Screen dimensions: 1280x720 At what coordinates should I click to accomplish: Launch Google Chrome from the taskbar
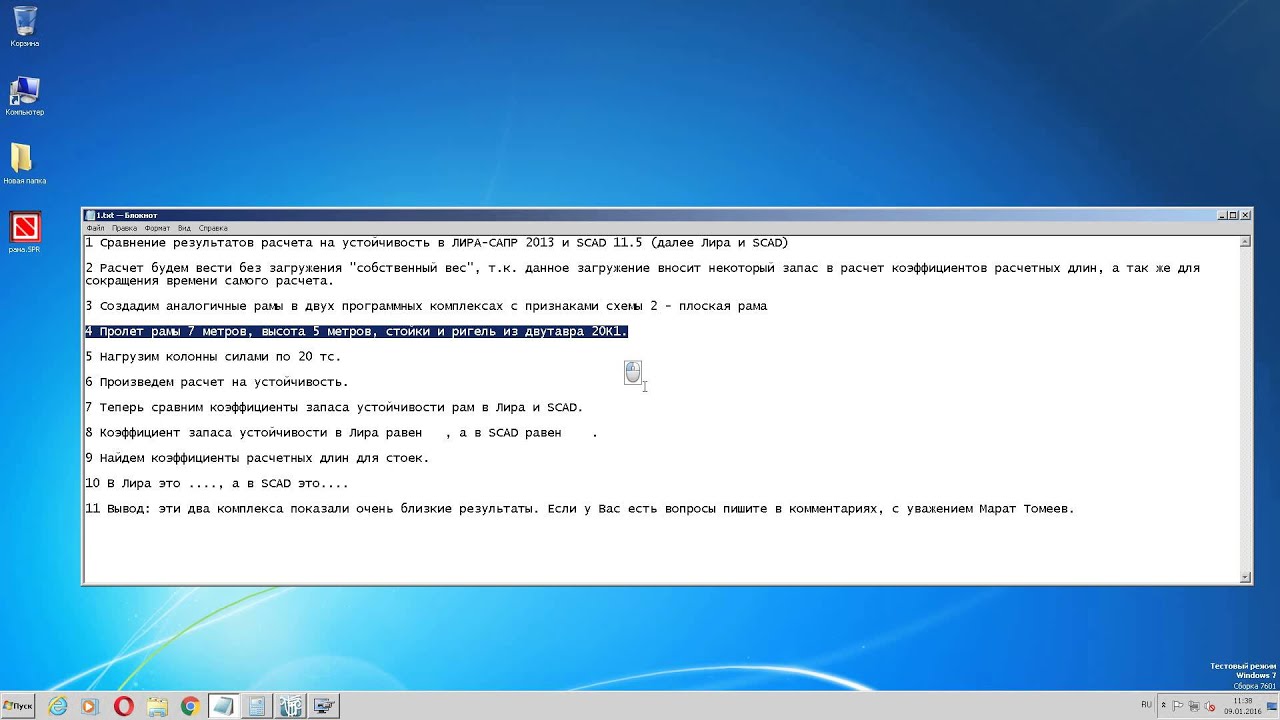coord(190,706)
